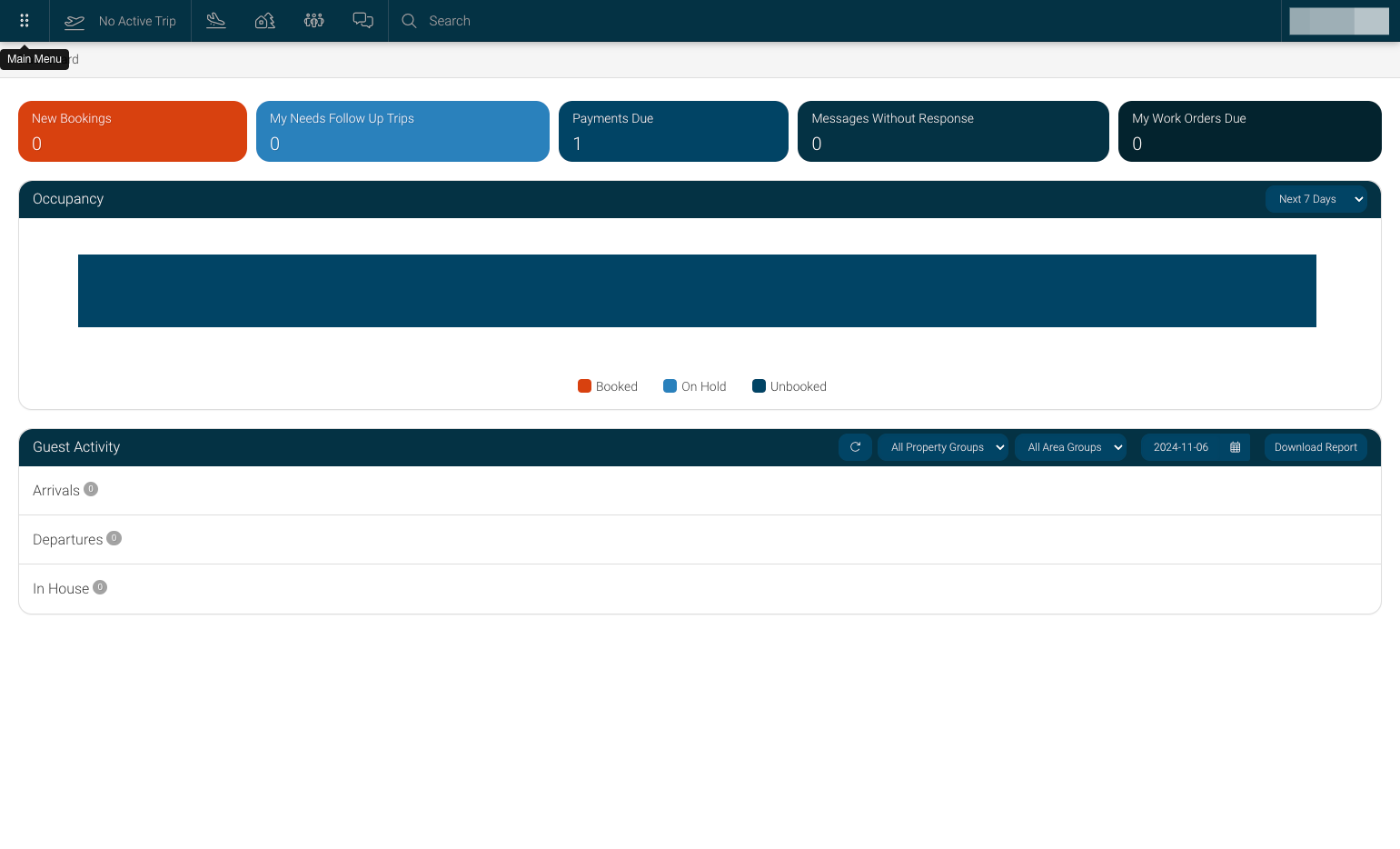
Task: Toggle the On Hold legend swatch
Action: [x=670, y=386]
